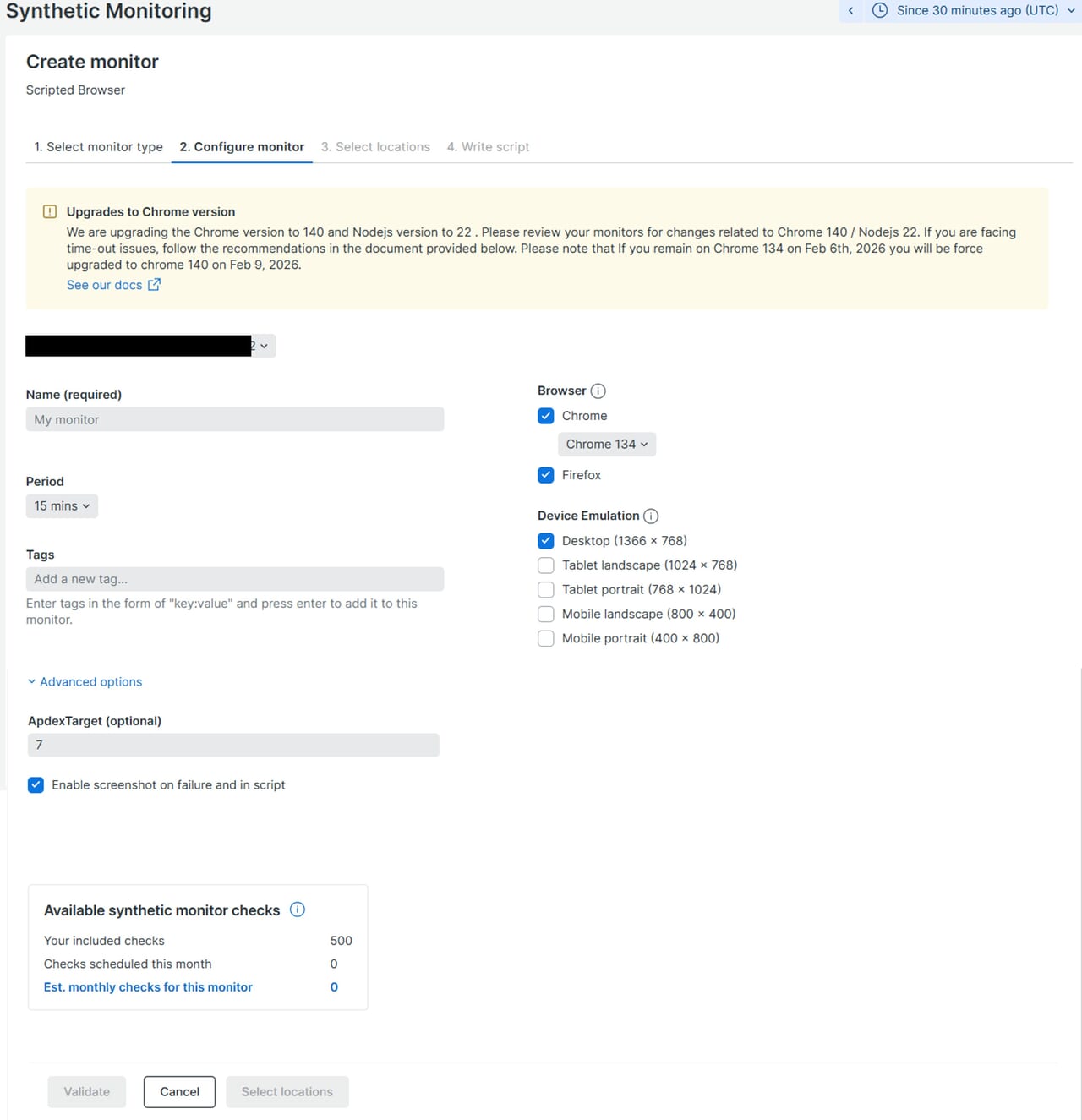
Task: Click the Browser info icon
Action: point(598,391)
